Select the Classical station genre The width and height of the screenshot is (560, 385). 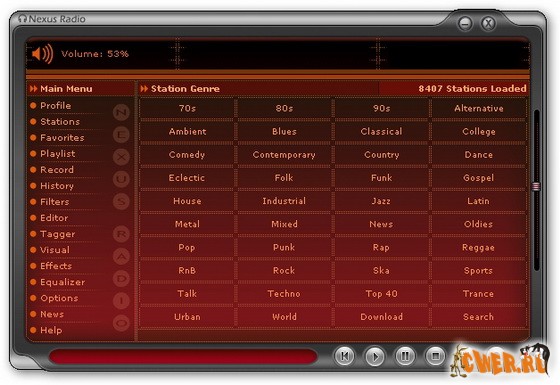click(x=381, y=131)
